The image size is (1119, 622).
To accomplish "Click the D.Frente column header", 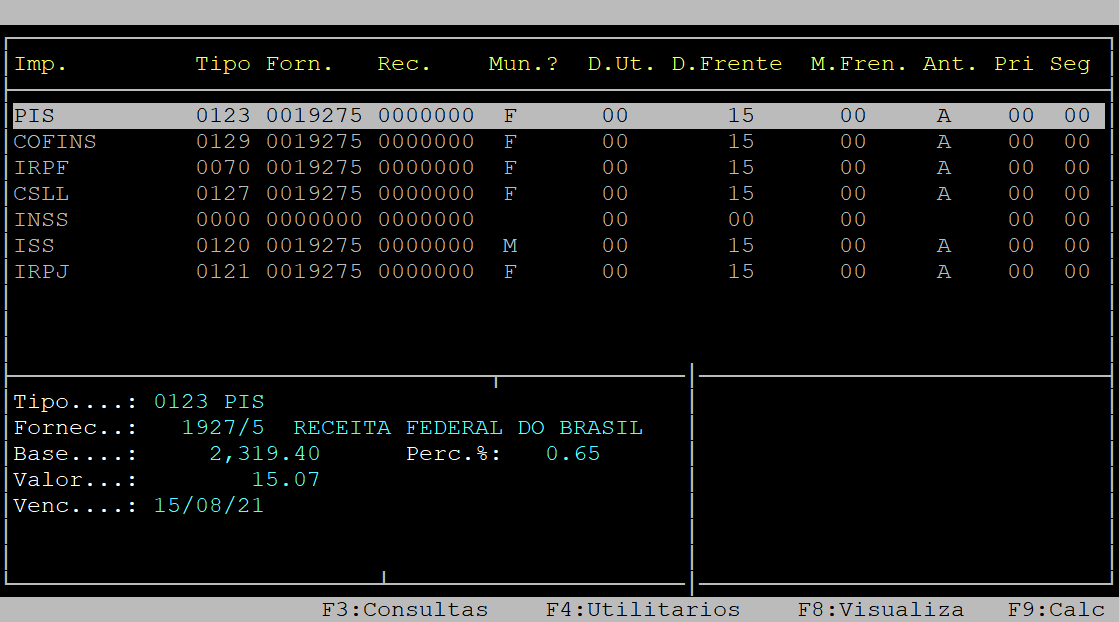I will tap(726, 64).
